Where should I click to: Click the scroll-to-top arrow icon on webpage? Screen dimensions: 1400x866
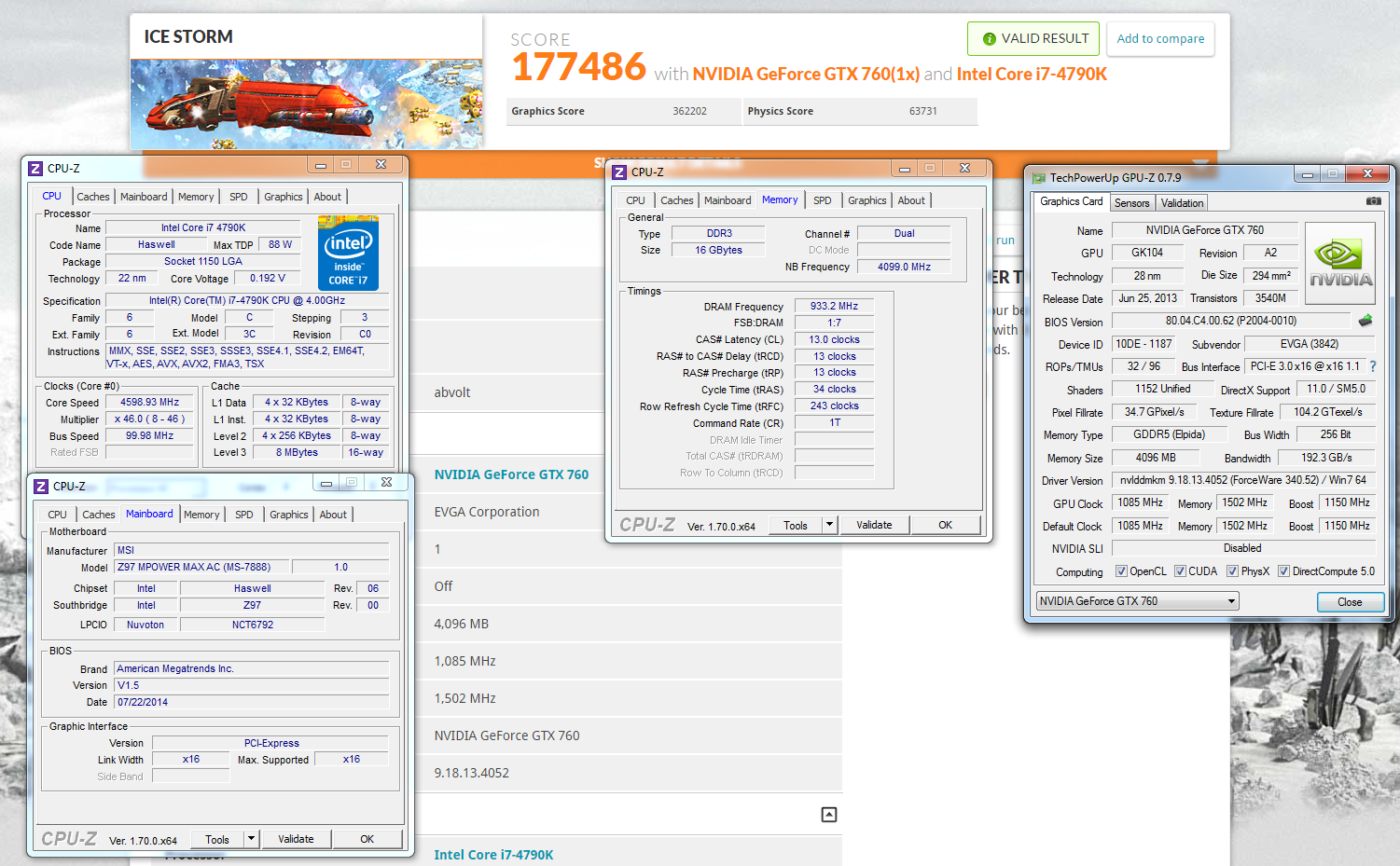(828, 815)
